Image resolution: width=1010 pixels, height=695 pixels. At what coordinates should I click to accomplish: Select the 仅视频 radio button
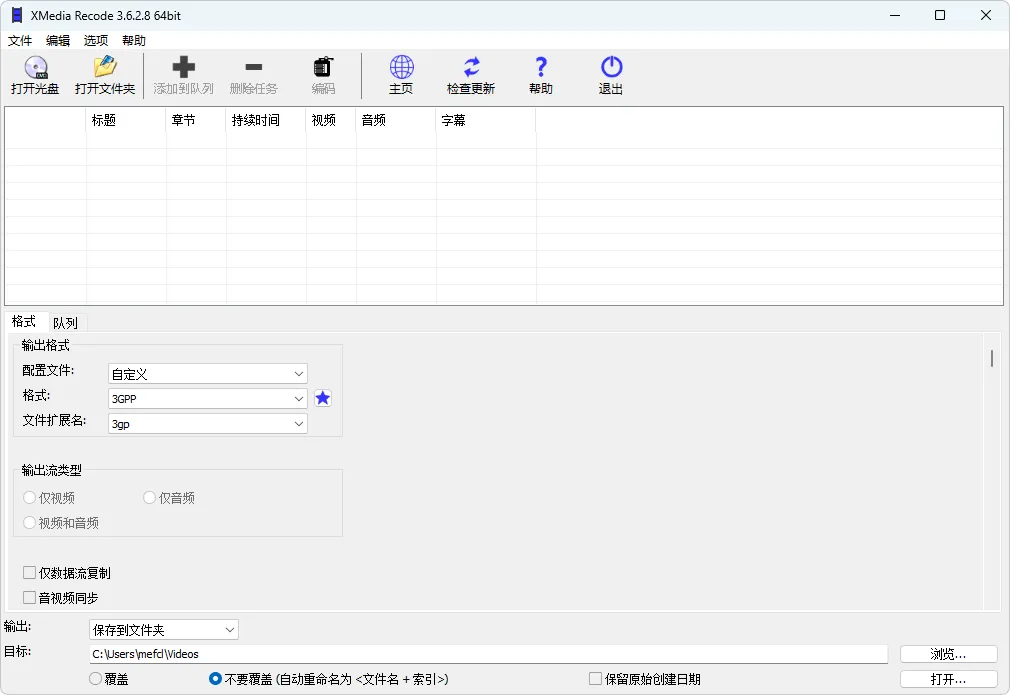click(29, 497)
